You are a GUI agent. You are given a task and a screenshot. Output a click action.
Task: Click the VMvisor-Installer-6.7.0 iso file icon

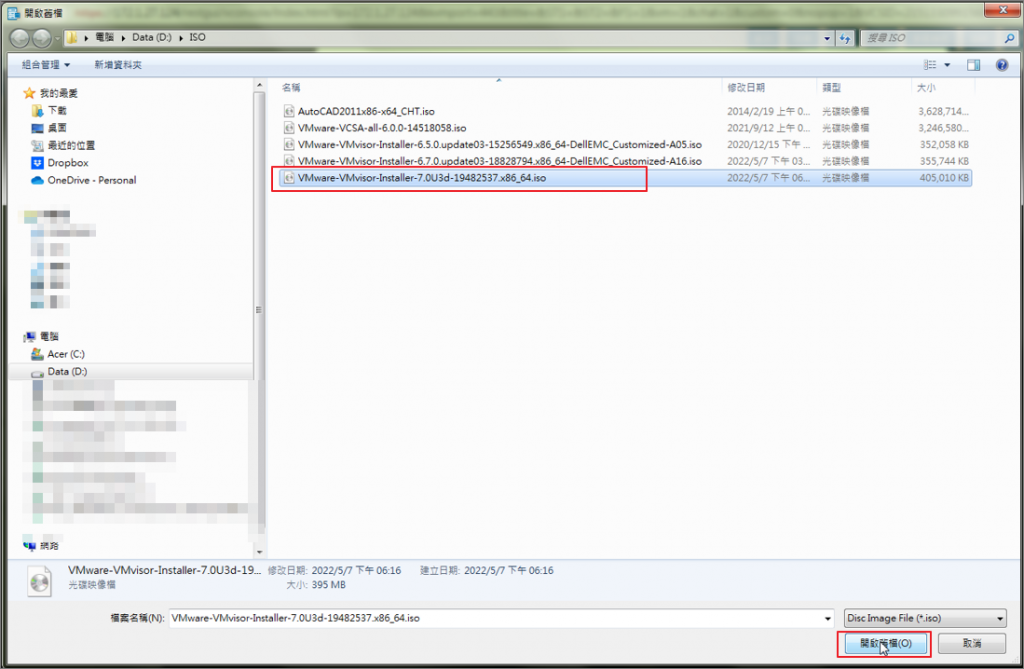pyautogui.click(x=289, y=161)
